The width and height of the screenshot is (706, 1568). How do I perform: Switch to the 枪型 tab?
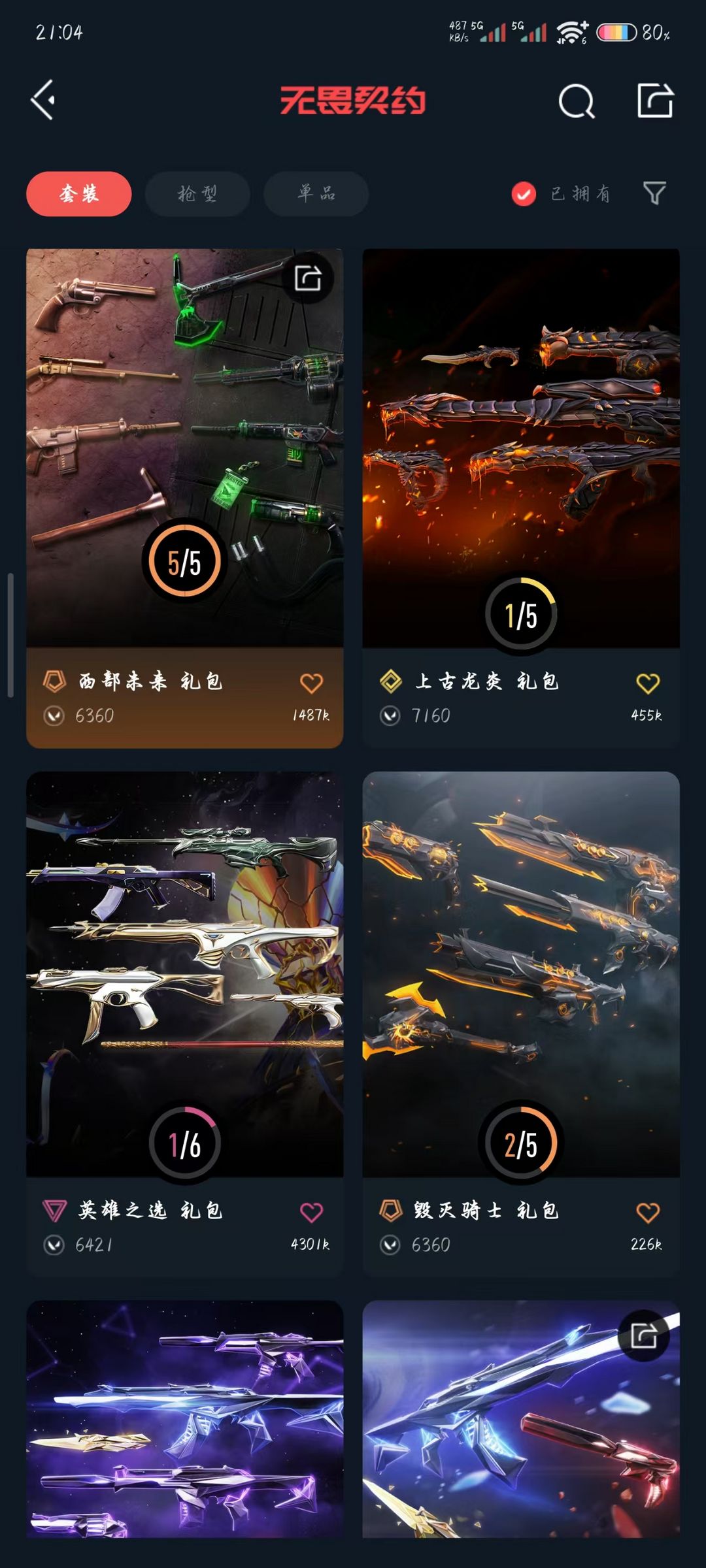point(197,193)
